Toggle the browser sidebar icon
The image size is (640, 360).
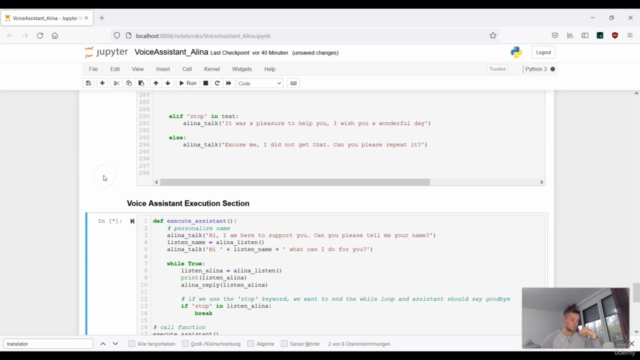tap(585, 36)
